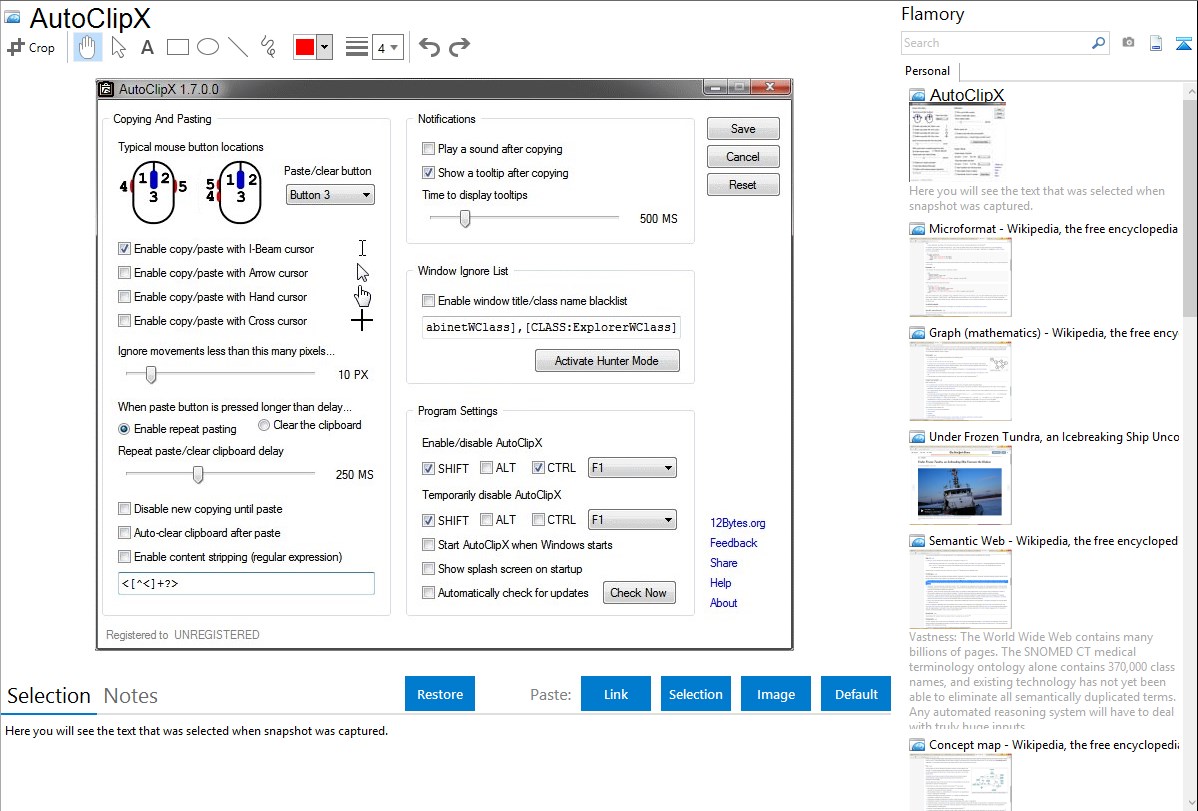The width and height of the screenshot is (1198, 811).
Task: Click the blue triangle icon beside search
Action: click(1183, 43)
